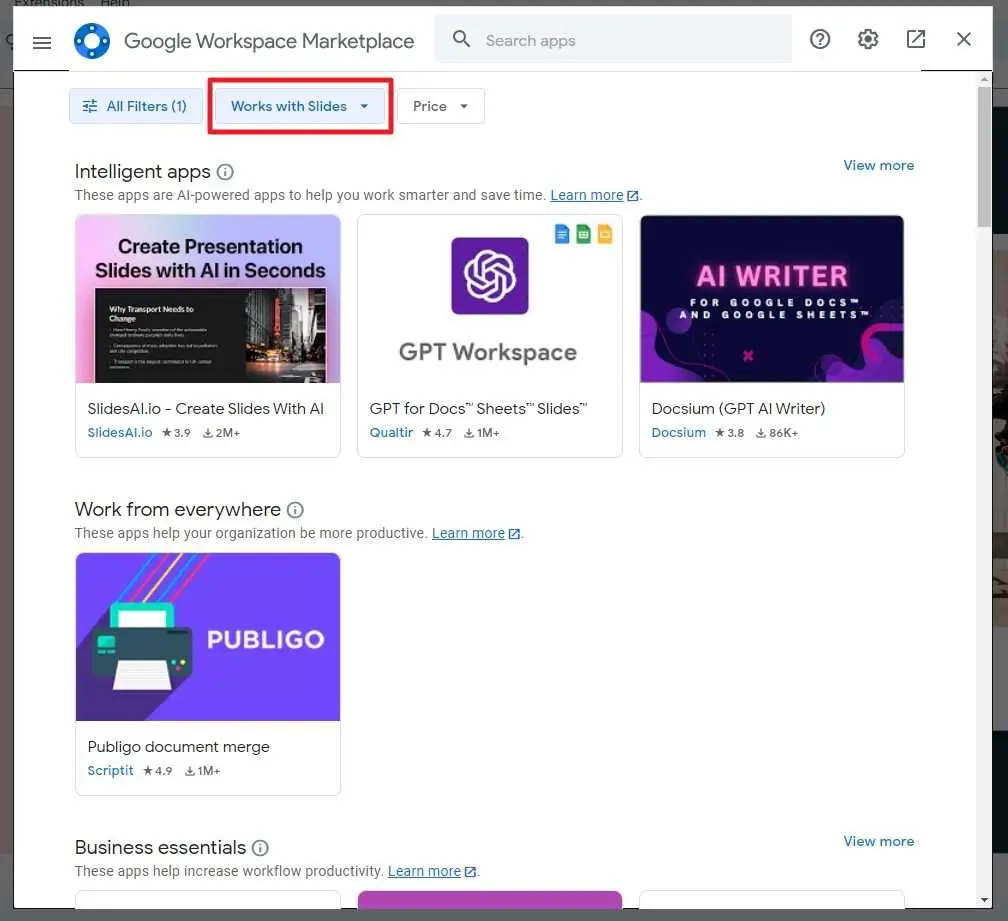This screenshot has height=921, width=1008.
Task: Open the Publigo card thumbnail
Action: tap(208, 637)
